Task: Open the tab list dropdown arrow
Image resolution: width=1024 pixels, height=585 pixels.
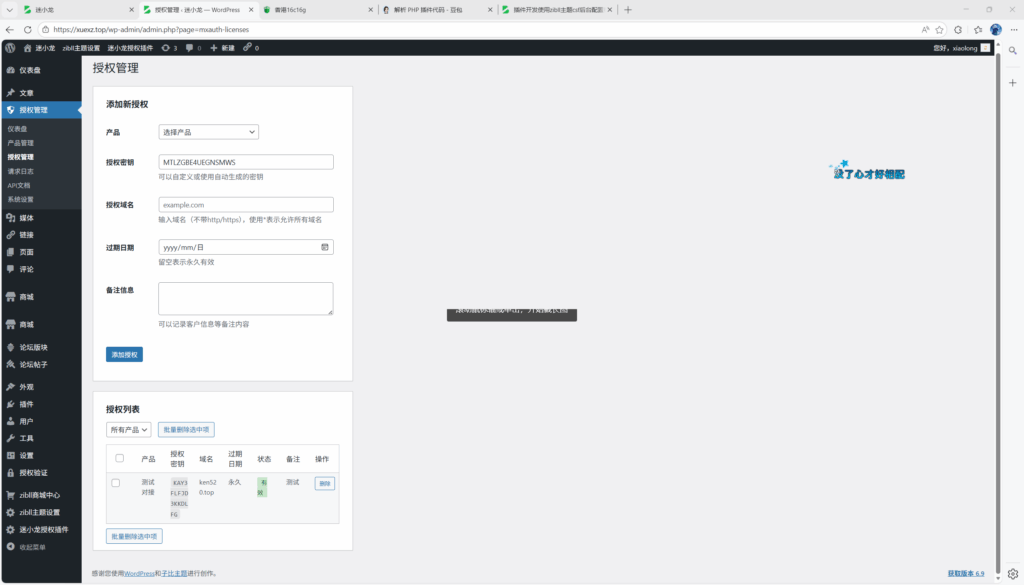Action: tap(9, 10)
